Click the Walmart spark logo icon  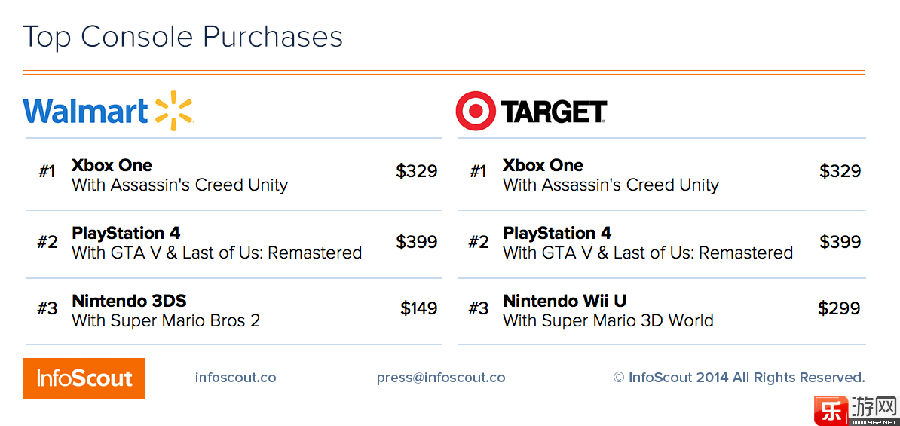coord(174,110)
